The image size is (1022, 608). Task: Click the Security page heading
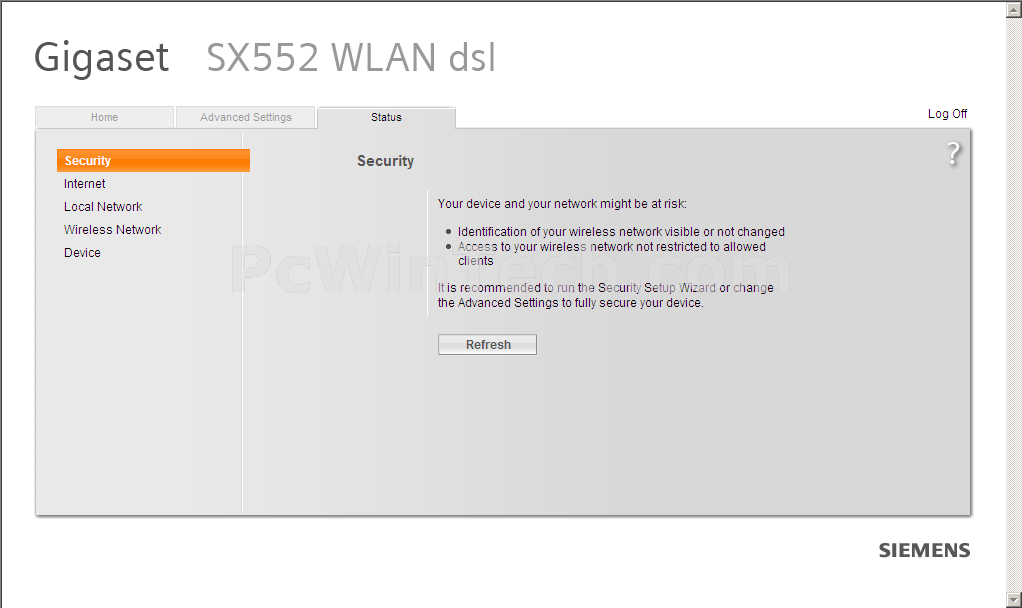click(385, 161)
